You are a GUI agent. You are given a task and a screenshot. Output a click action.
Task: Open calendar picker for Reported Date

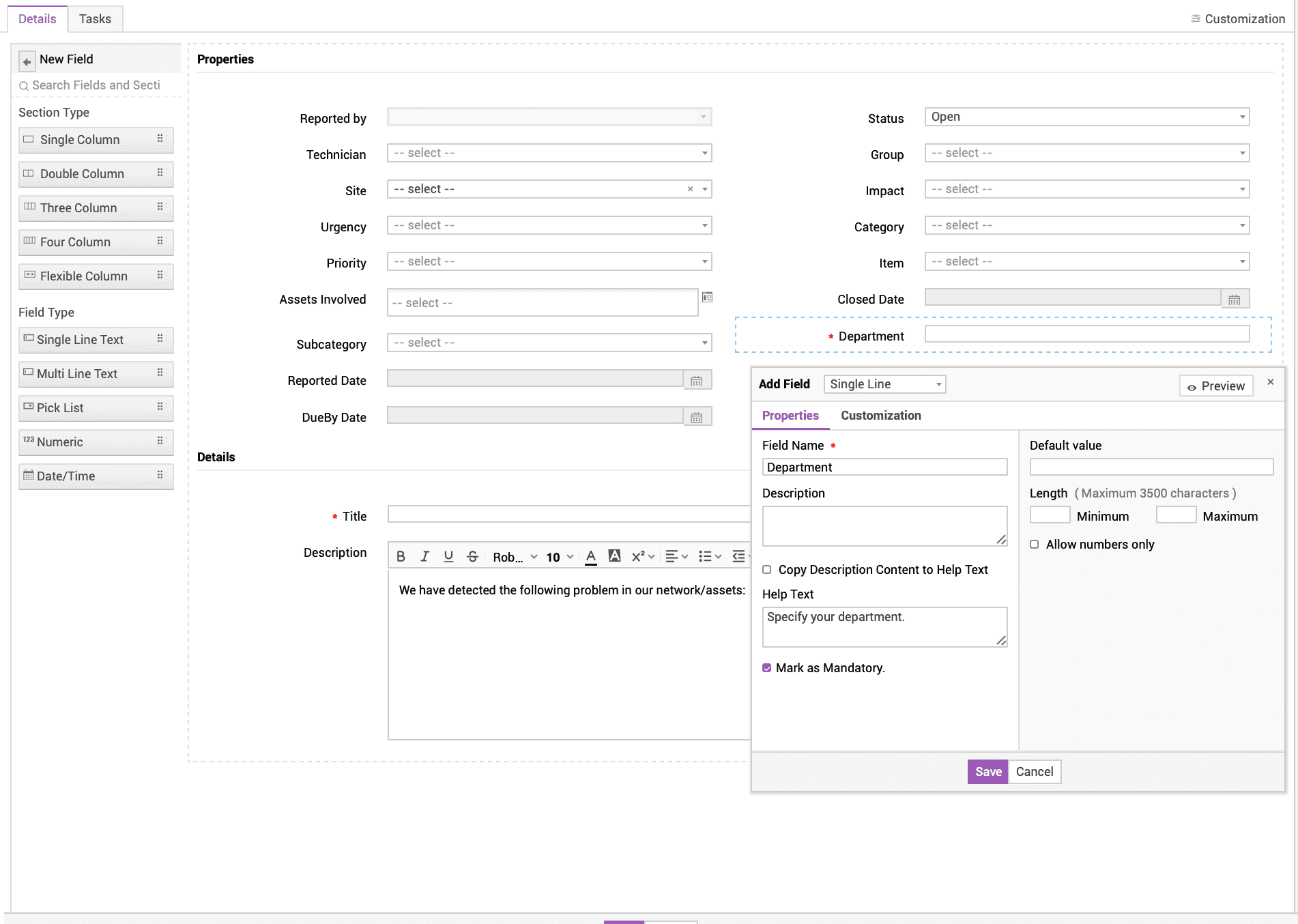pos(696,381)
